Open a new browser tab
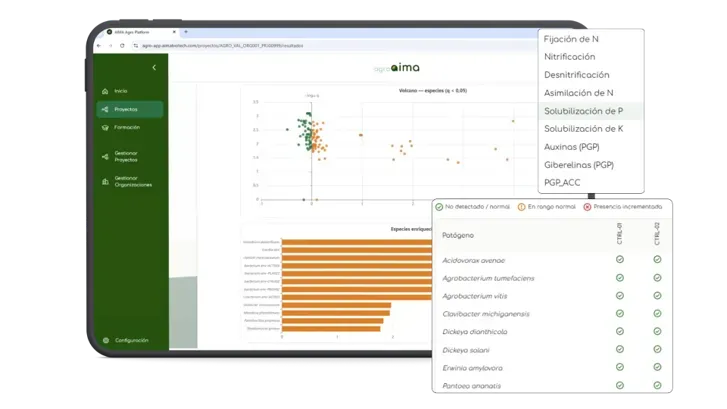 [x=186, y=32]
